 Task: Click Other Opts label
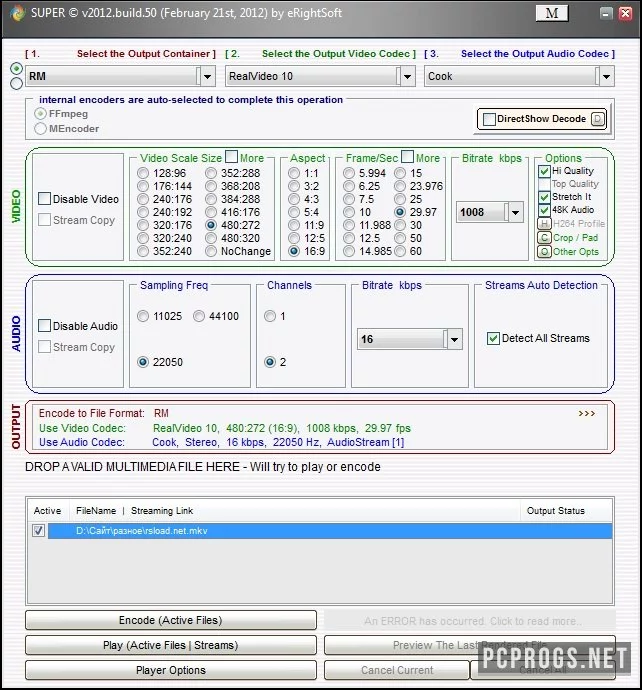coord(576,252)
